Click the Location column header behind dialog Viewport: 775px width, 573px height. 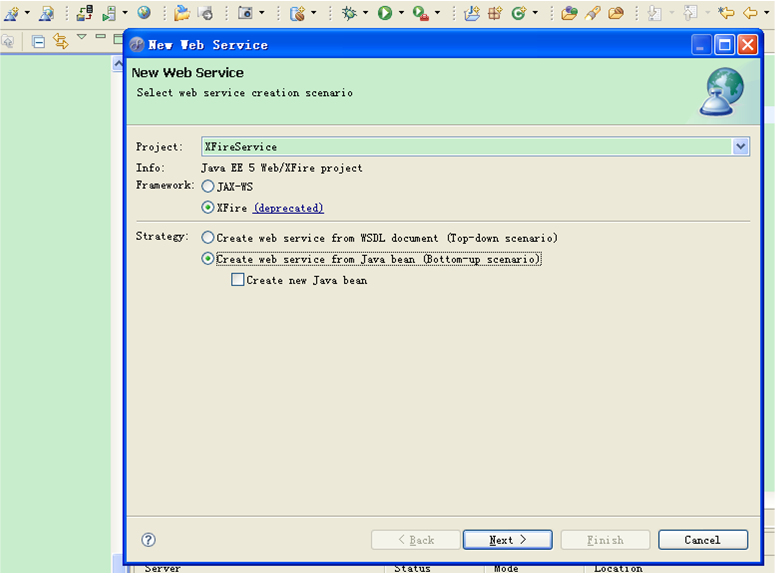(618, 569)
